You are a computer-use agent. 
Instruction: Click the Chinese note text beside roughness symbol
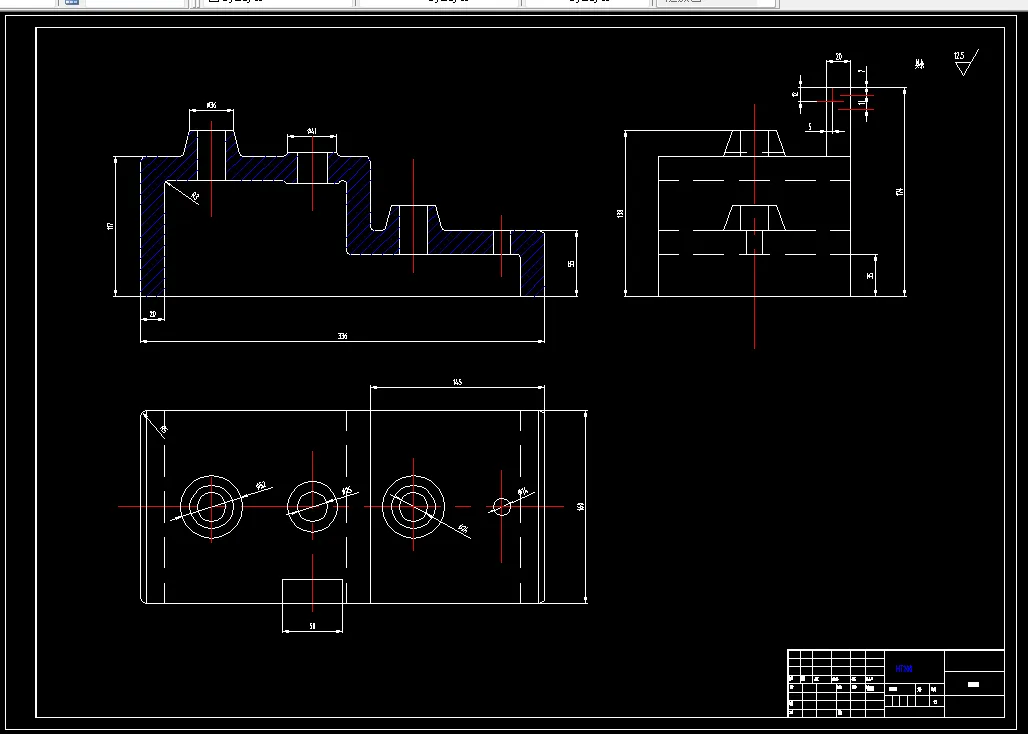pyautogui.click(x=920, y=64)
